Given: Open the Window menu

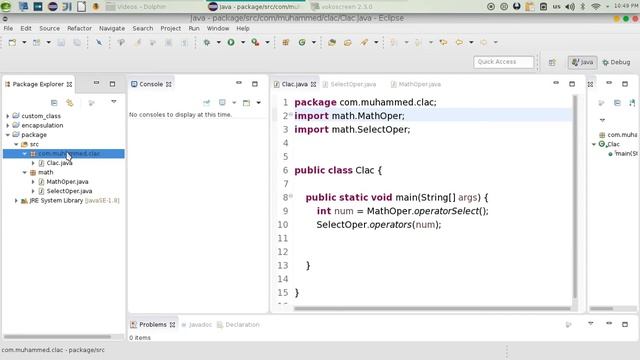Looking at the screenshot, I should coord(218,28).
